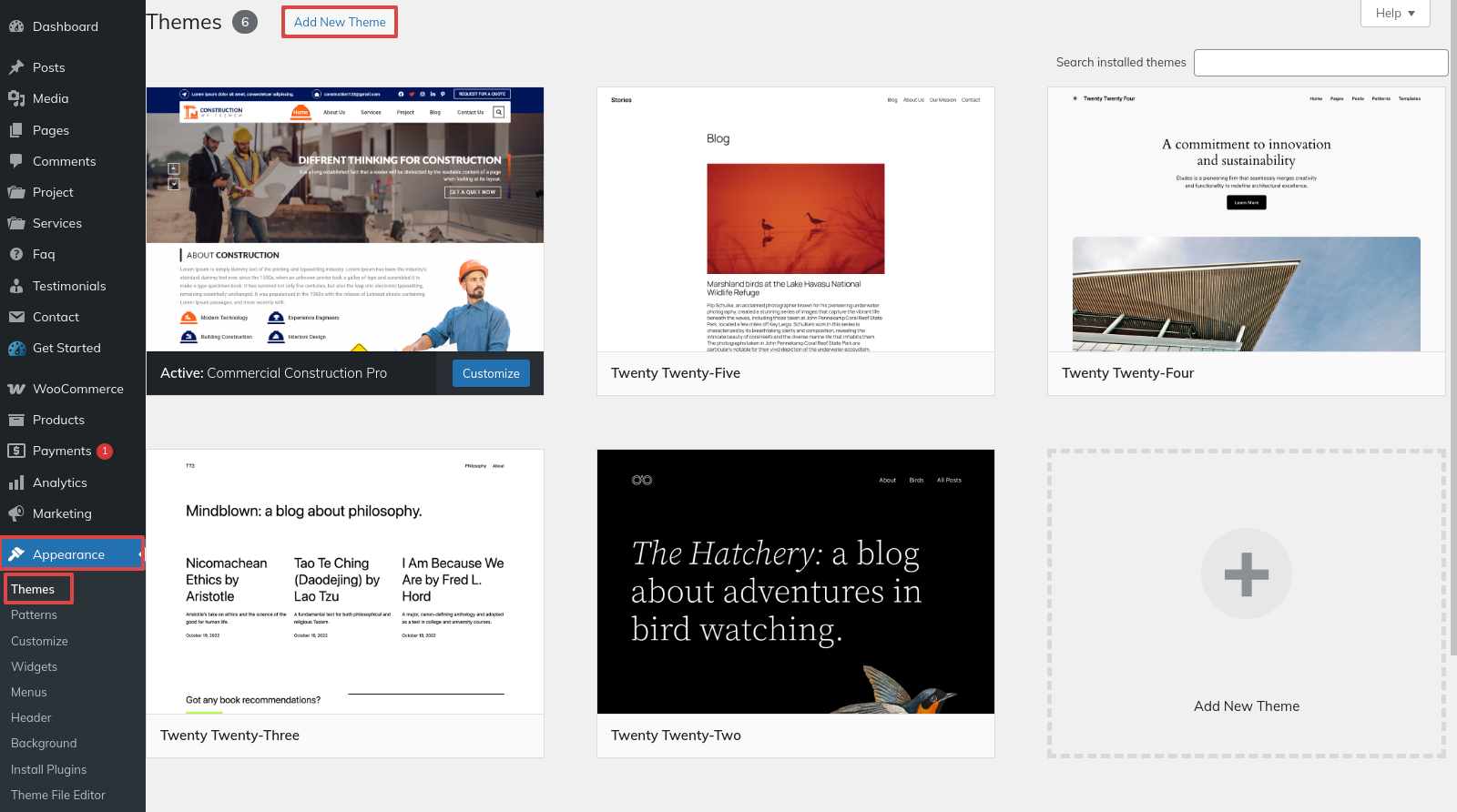Image resolution: width=1457 pixels, height=812 pixels.
Task: Click the WooCommerce logo icon
Action: (x=16, y=389)
